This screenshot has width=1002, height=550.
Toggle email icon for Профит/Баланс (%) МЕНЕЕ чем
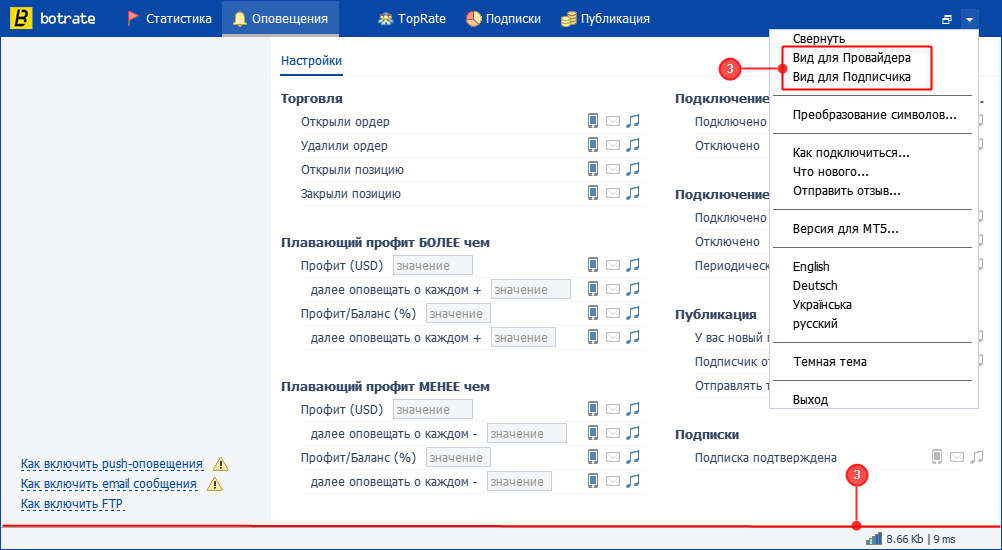point(613,457)
